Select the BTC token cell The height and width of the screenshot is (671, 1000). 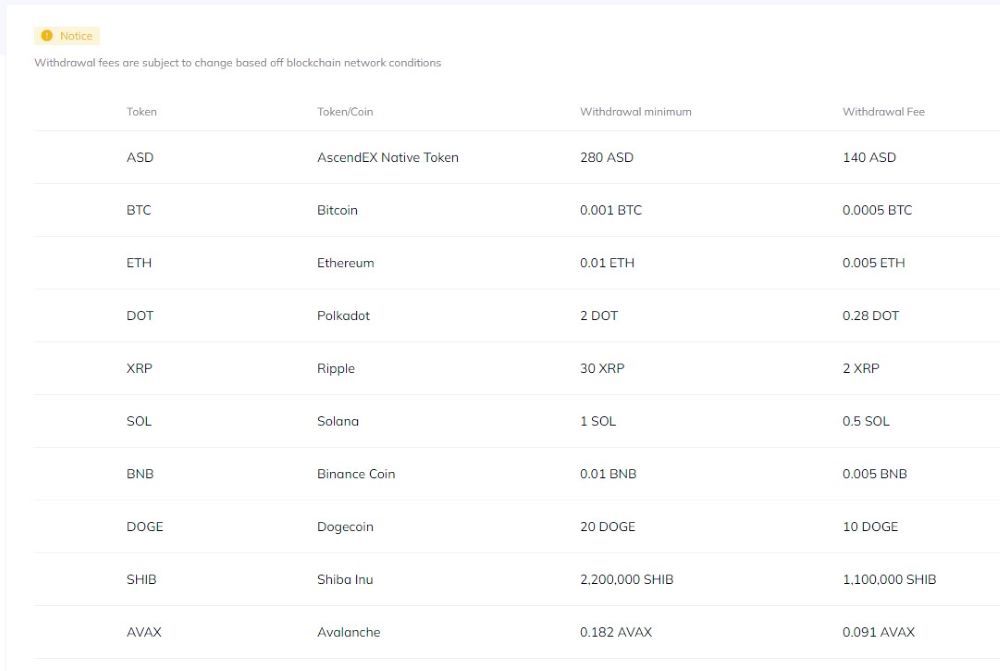(x=138, y=210)
